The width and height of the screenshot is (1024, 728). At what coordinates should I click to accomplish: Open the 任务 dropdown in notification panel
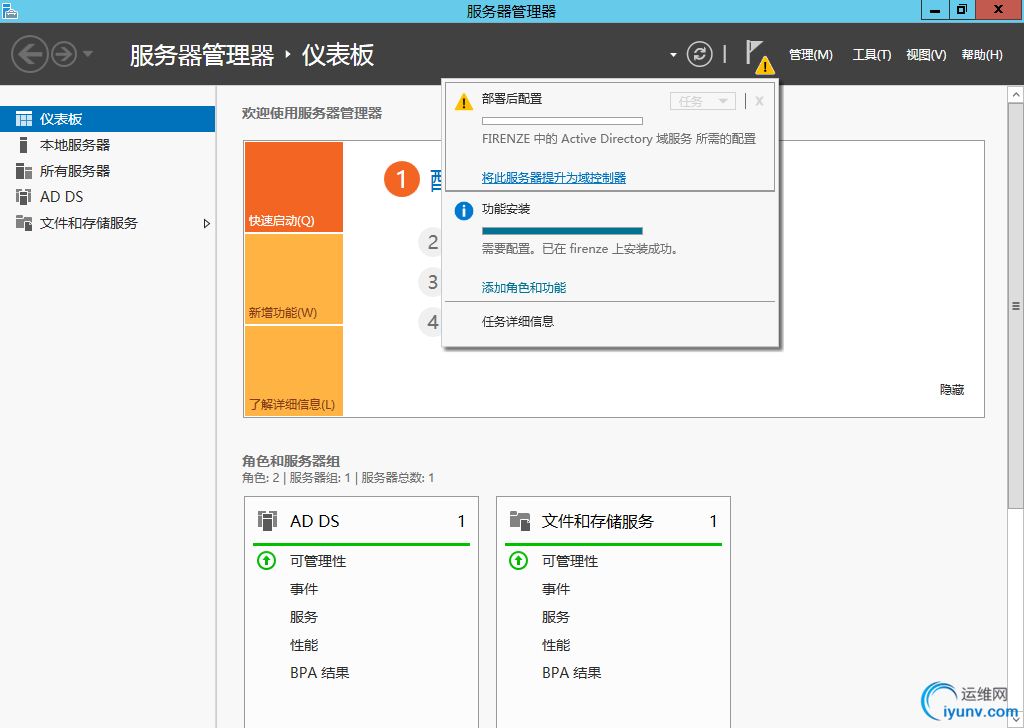[703, 101]
